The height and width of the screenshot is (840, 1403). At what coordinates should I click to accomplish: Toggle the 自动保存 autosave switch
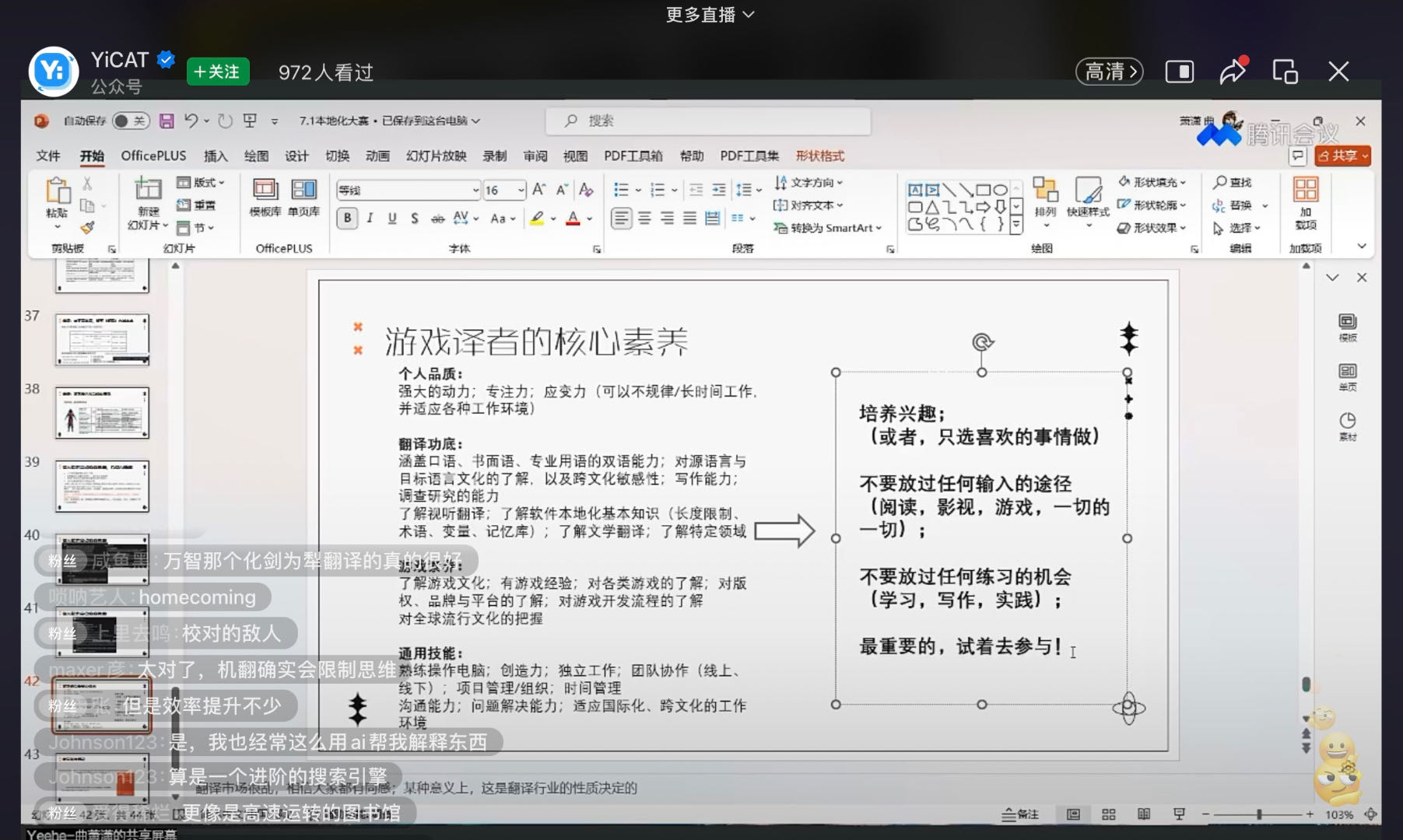130,121
